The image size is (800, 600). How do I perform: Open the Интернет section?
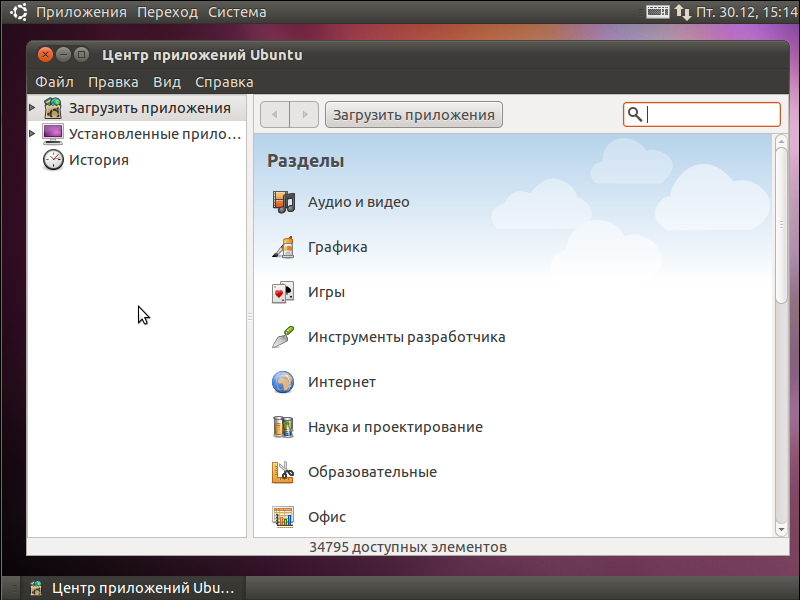coord(342,382)
